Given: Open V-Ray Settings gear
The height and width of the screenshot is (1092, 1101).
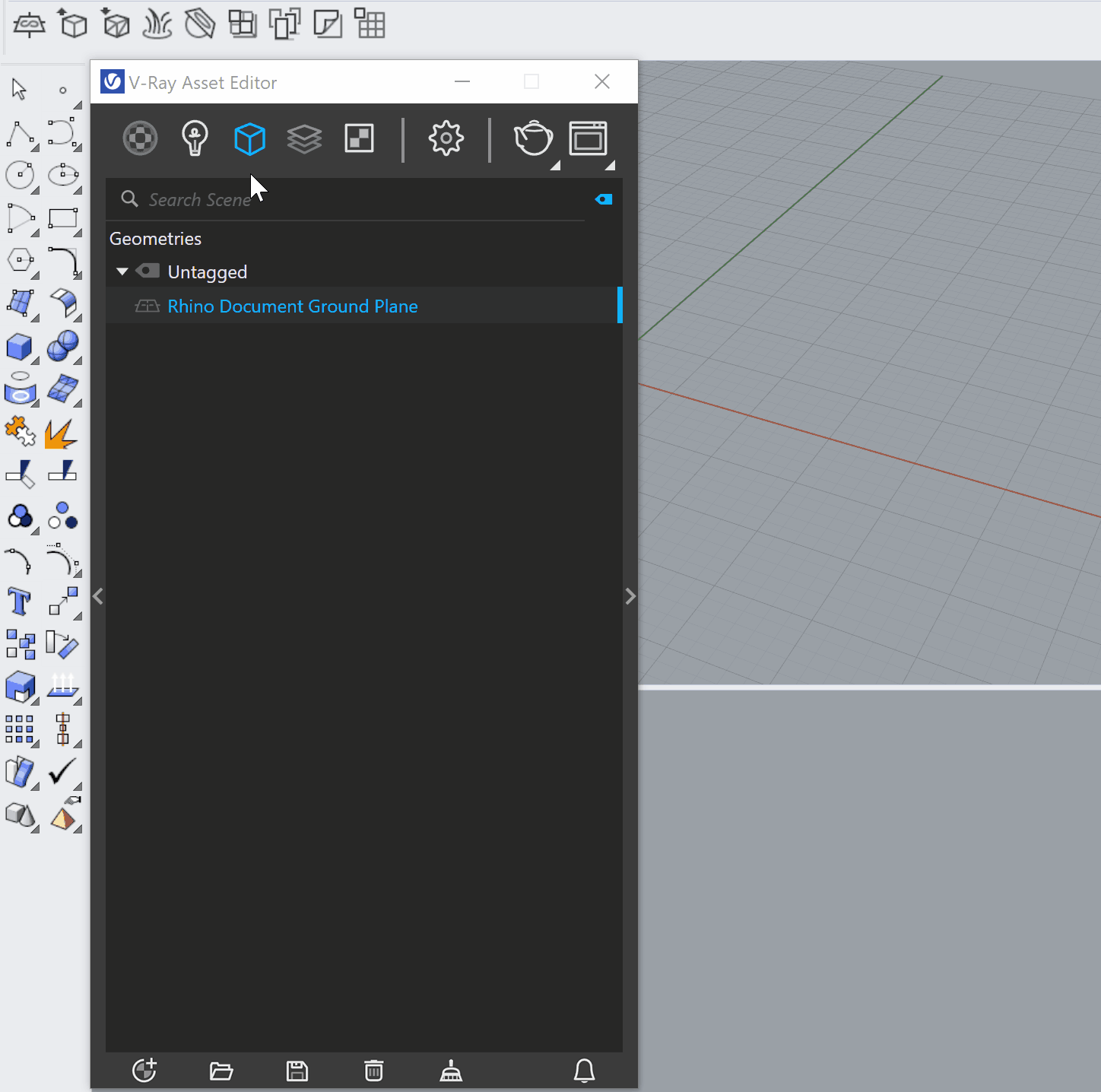Looking at the screenshot, I should pyautogui.click(x=446, y=138).
